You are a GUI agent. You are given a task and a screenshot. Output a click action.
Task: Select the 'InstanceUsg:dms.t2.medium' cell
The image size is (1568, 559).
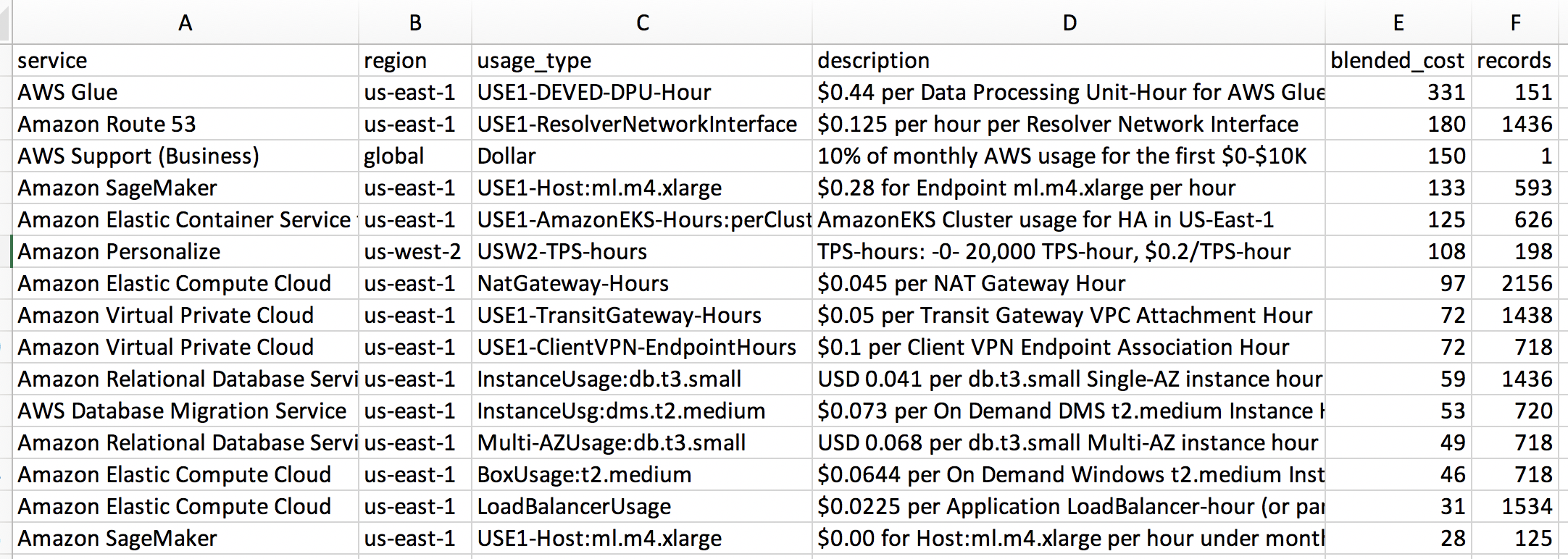click(642, 411)
